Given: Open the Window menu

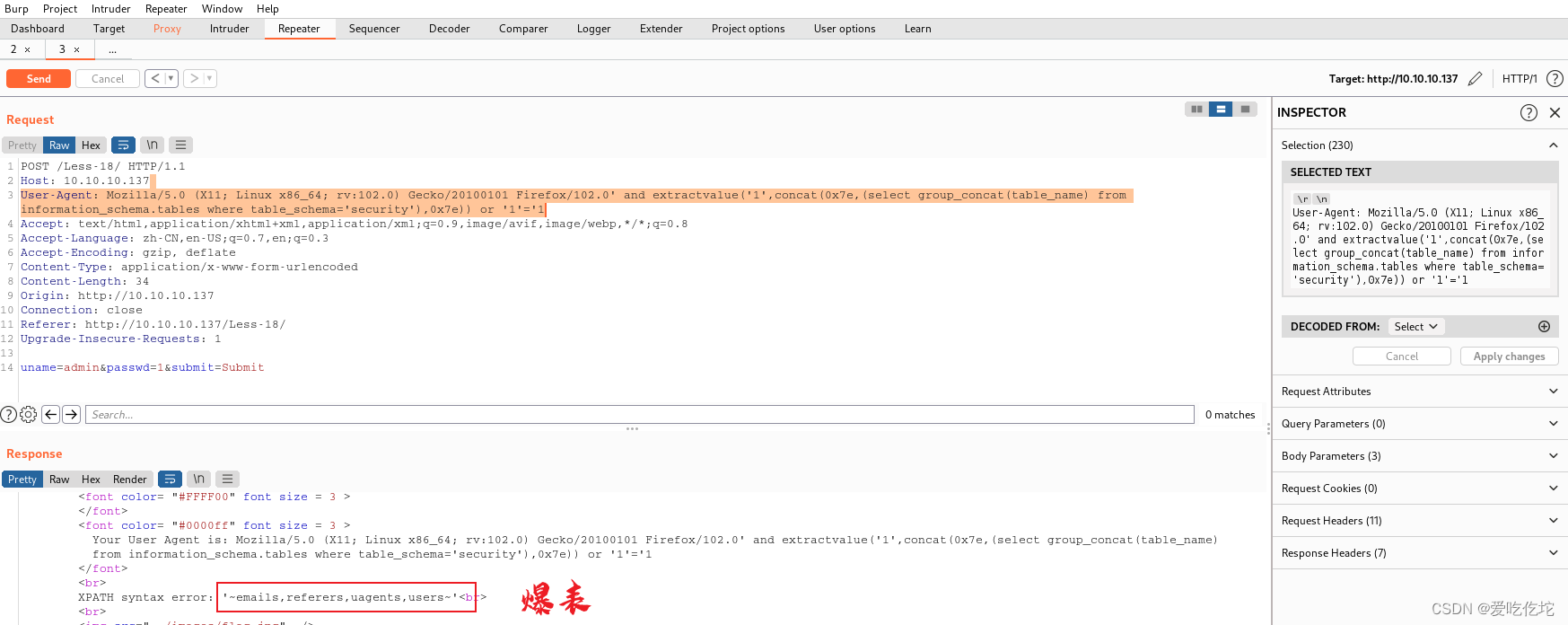Looking at the screenshot, I should tap(222, 9).
